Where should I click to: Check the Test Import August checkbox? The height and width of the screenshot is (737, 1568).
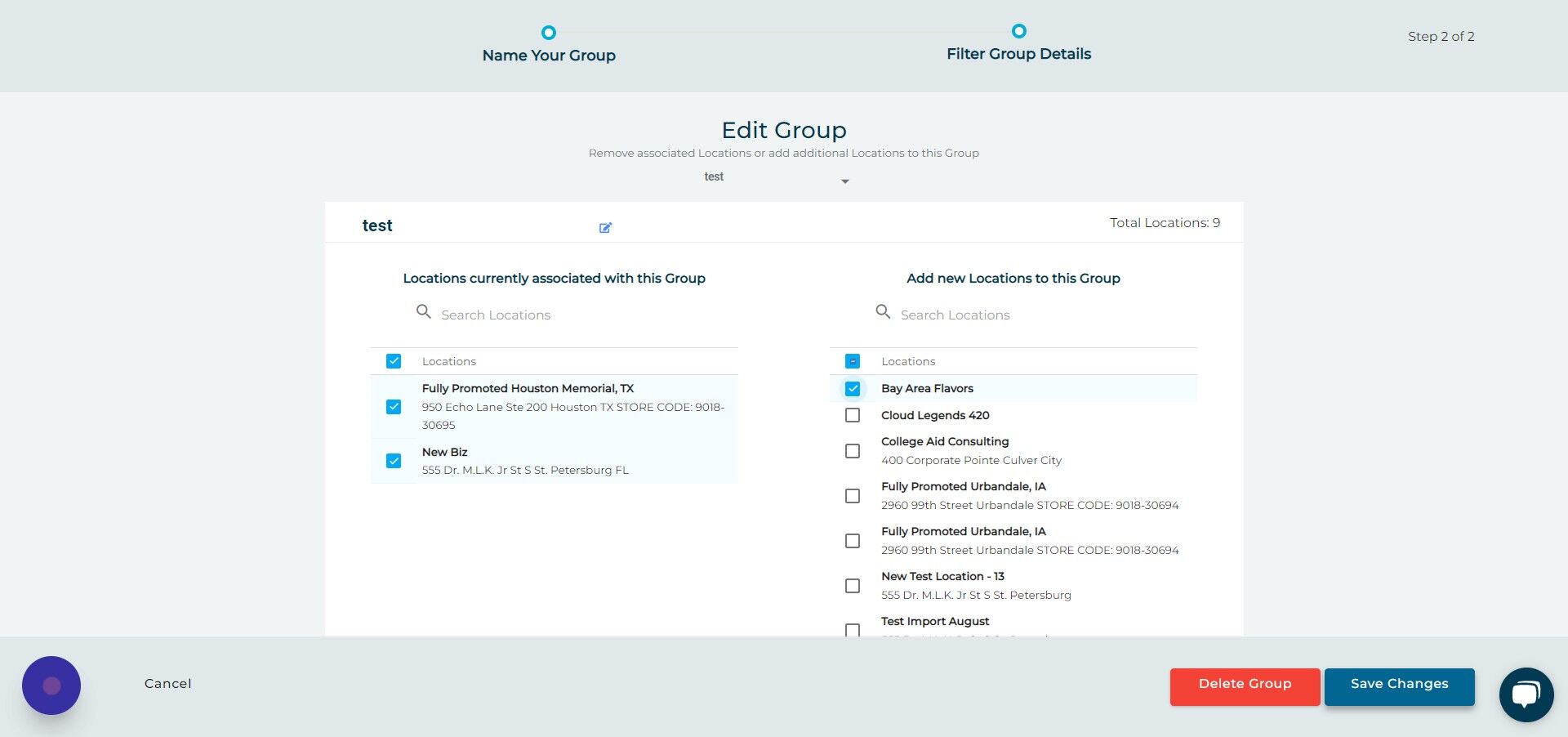coord(853,630)
